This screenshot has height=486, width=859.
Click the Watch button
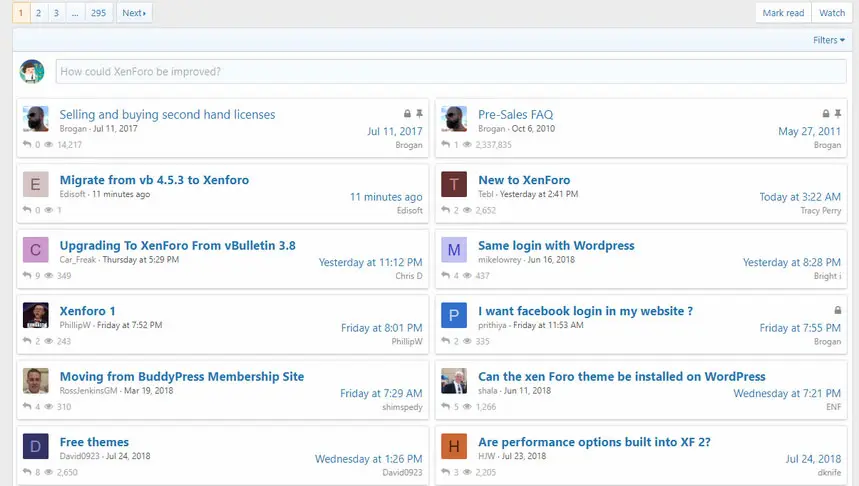[x=832, y=13]
